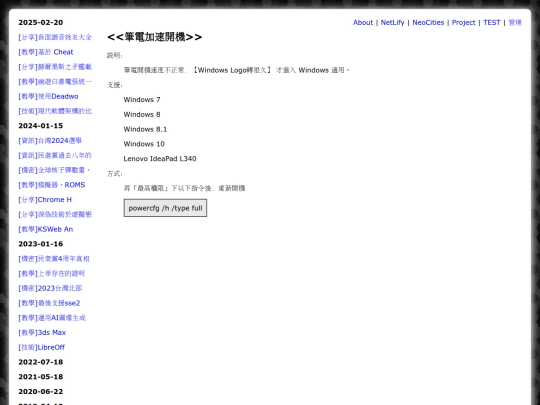This screenshot has height=405, width=540.
Task: Click the powercfg /h /type full code box
Action: 165,208
